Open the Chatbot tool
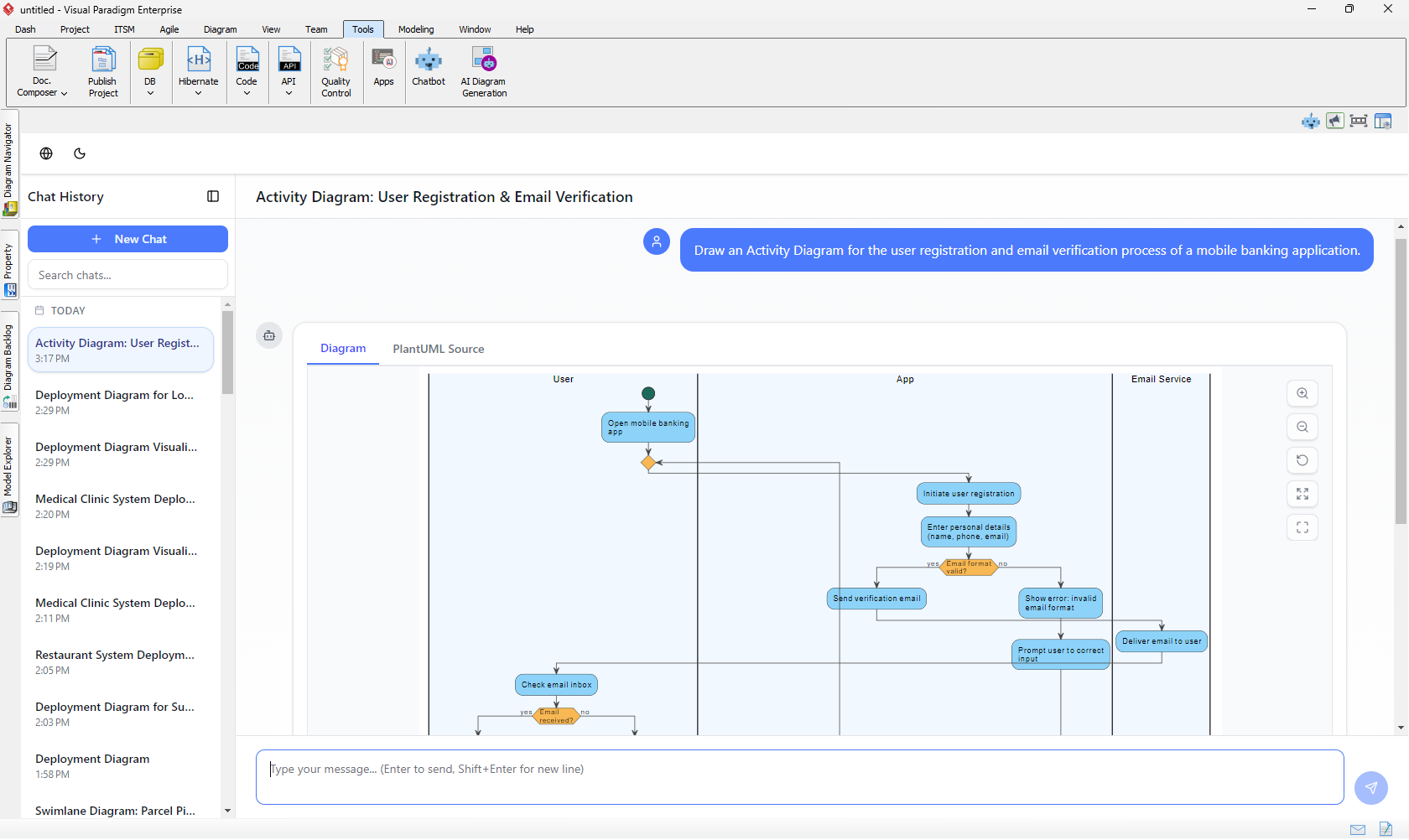This screenshot has width=1409, height=840. 429,71
